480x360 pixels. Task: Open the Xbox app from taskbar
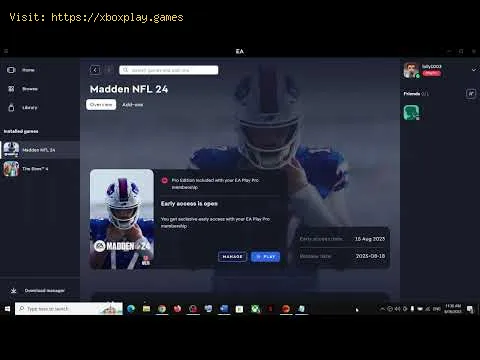point(255,309)
